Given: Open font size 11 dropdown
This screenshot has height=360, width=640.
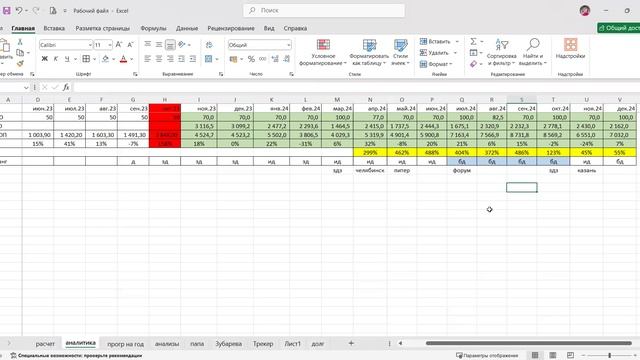Looking at the screenshot, I should pos(110,45).
